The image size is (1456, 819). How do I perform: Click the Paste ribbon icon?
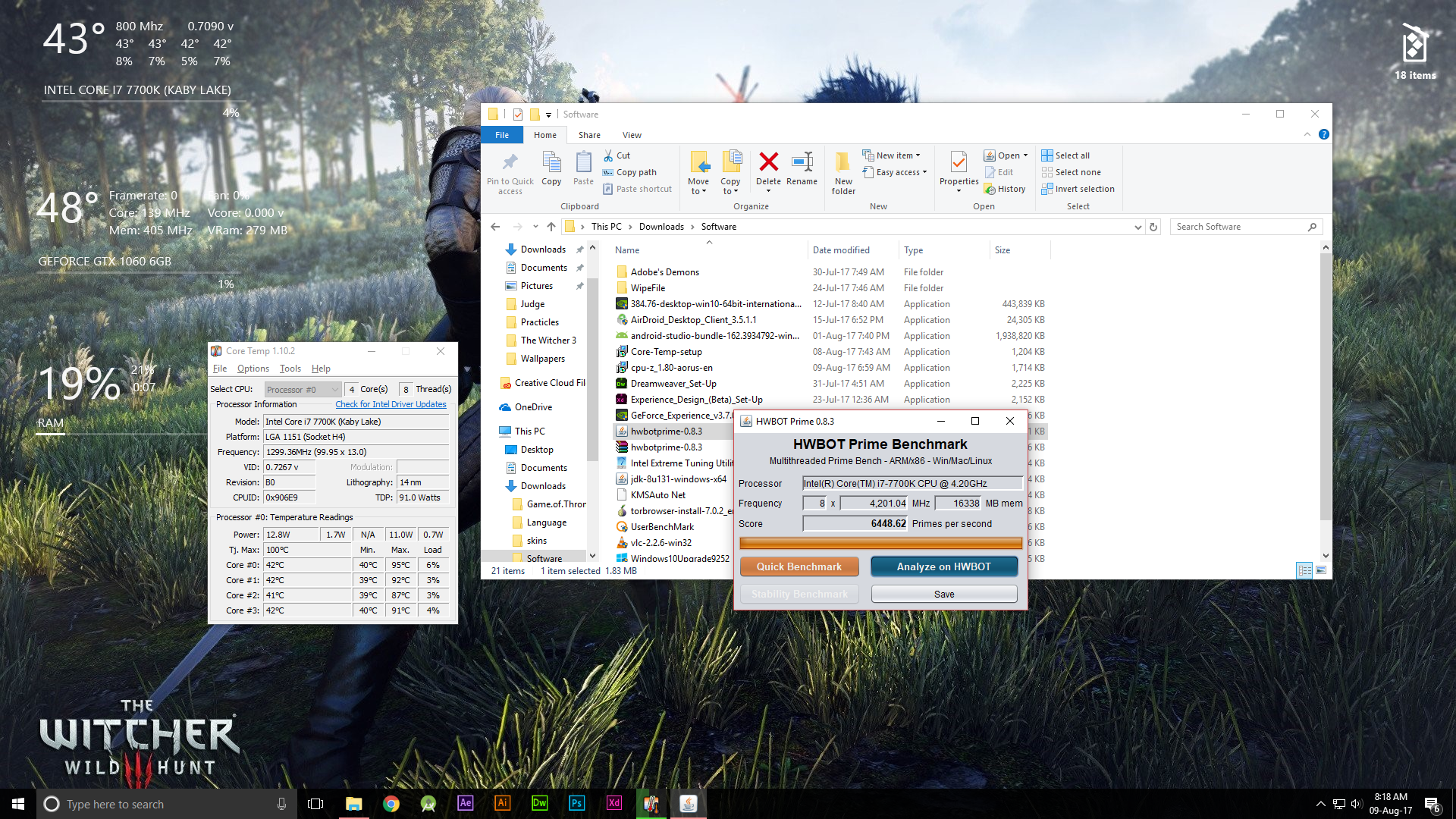pyautogui.click(x=583, y=162)
